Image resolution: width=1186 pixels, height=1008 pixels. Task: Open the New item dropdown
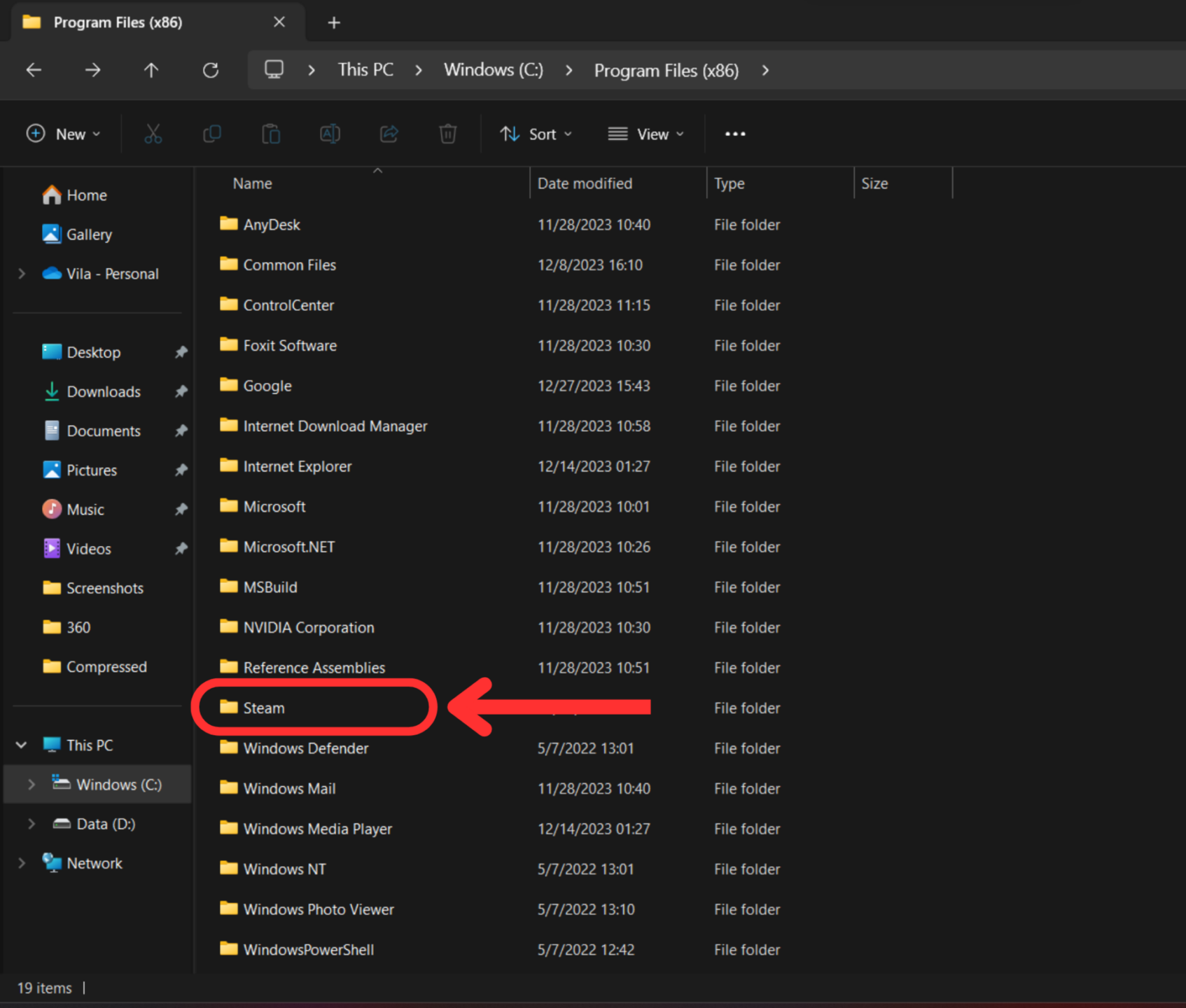click(63, 134)
